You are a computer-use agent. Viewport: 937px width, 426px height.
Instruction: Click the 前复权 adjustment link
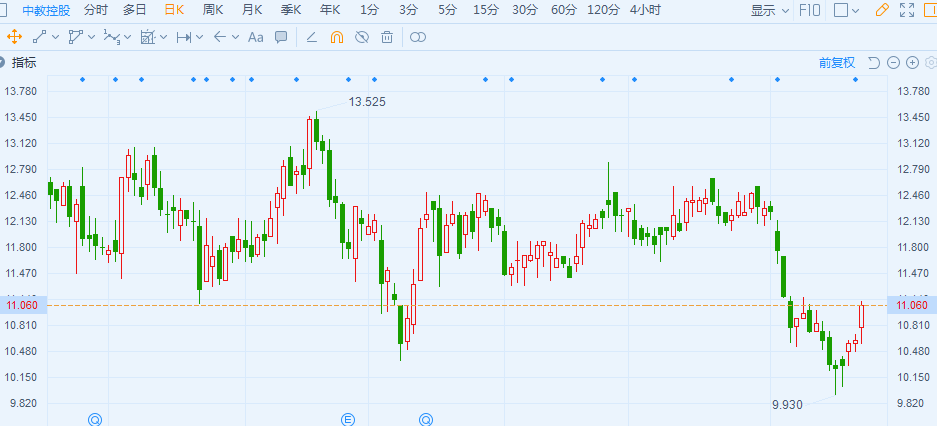(837, 63)
